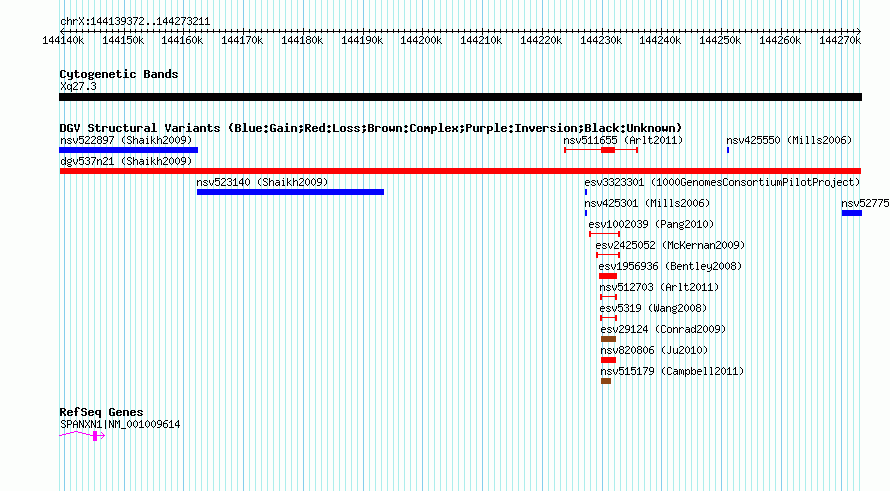Image resolution: width=890 pixels, height=491 pixels.
Task: Select the red esv1956936 loss bar
Action: 608,276
